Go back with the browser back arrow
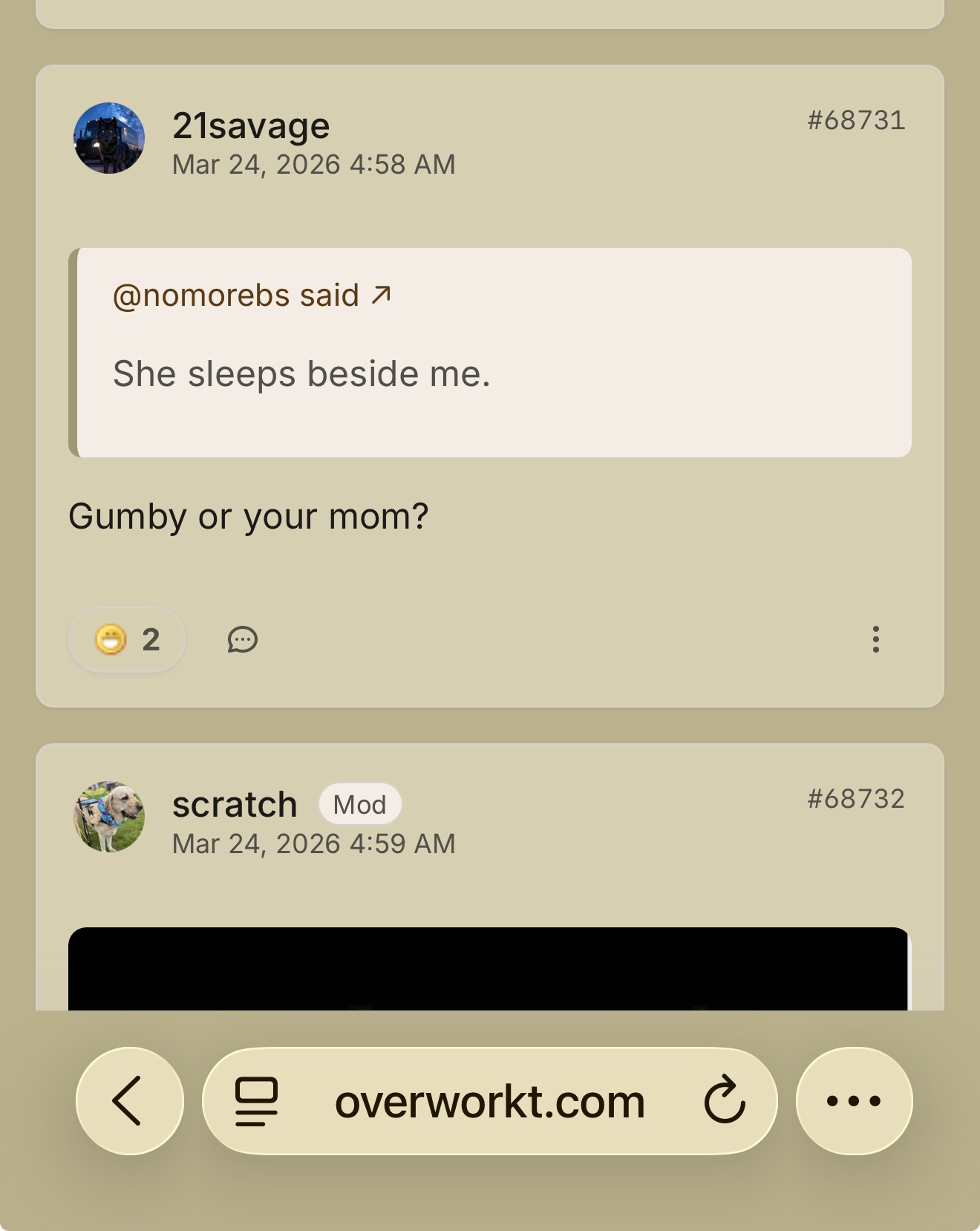The height and width of the screenshot is (1231, 980). (129, 1101)
